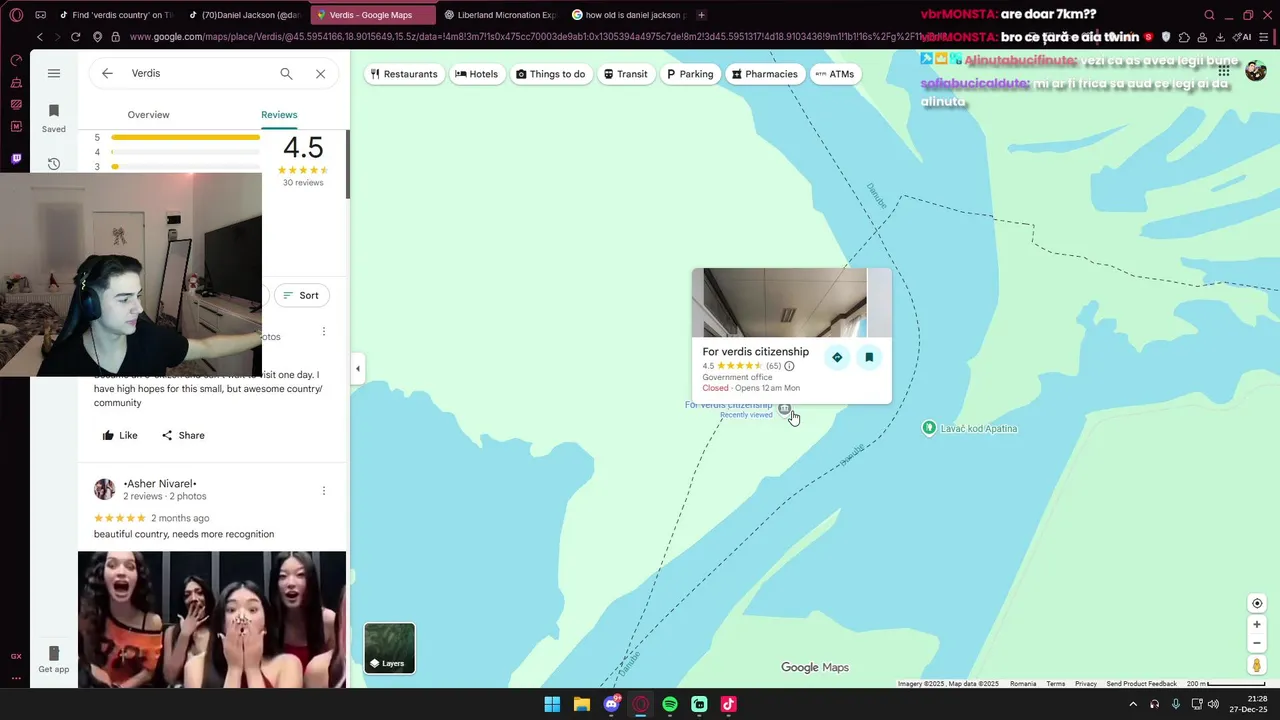Save For verdis citizenship bookmark icon
This screenshot has width=1280, height=720.
pos(869,357)
